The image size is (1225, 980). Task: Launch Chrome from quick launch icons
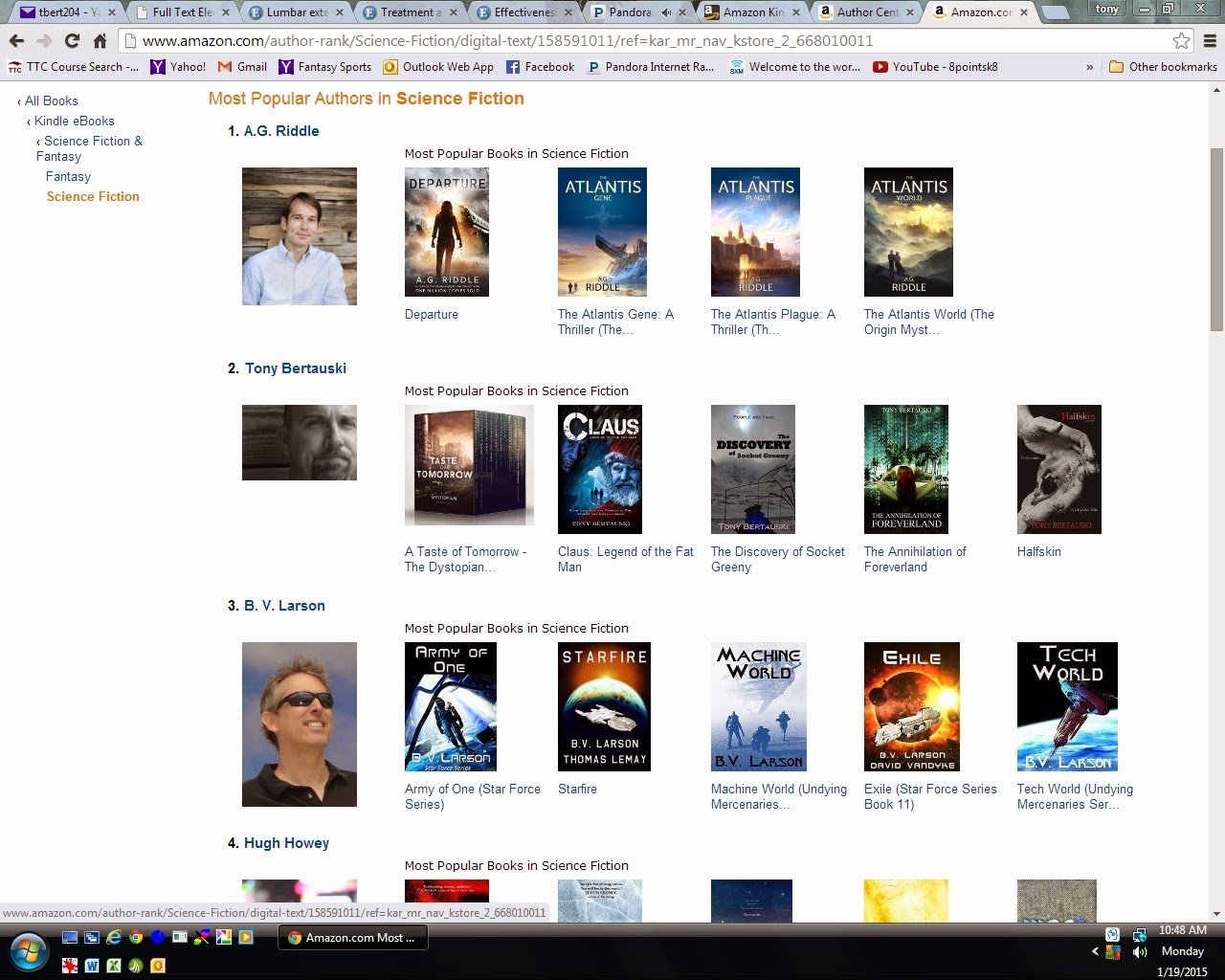coord(136,937)
